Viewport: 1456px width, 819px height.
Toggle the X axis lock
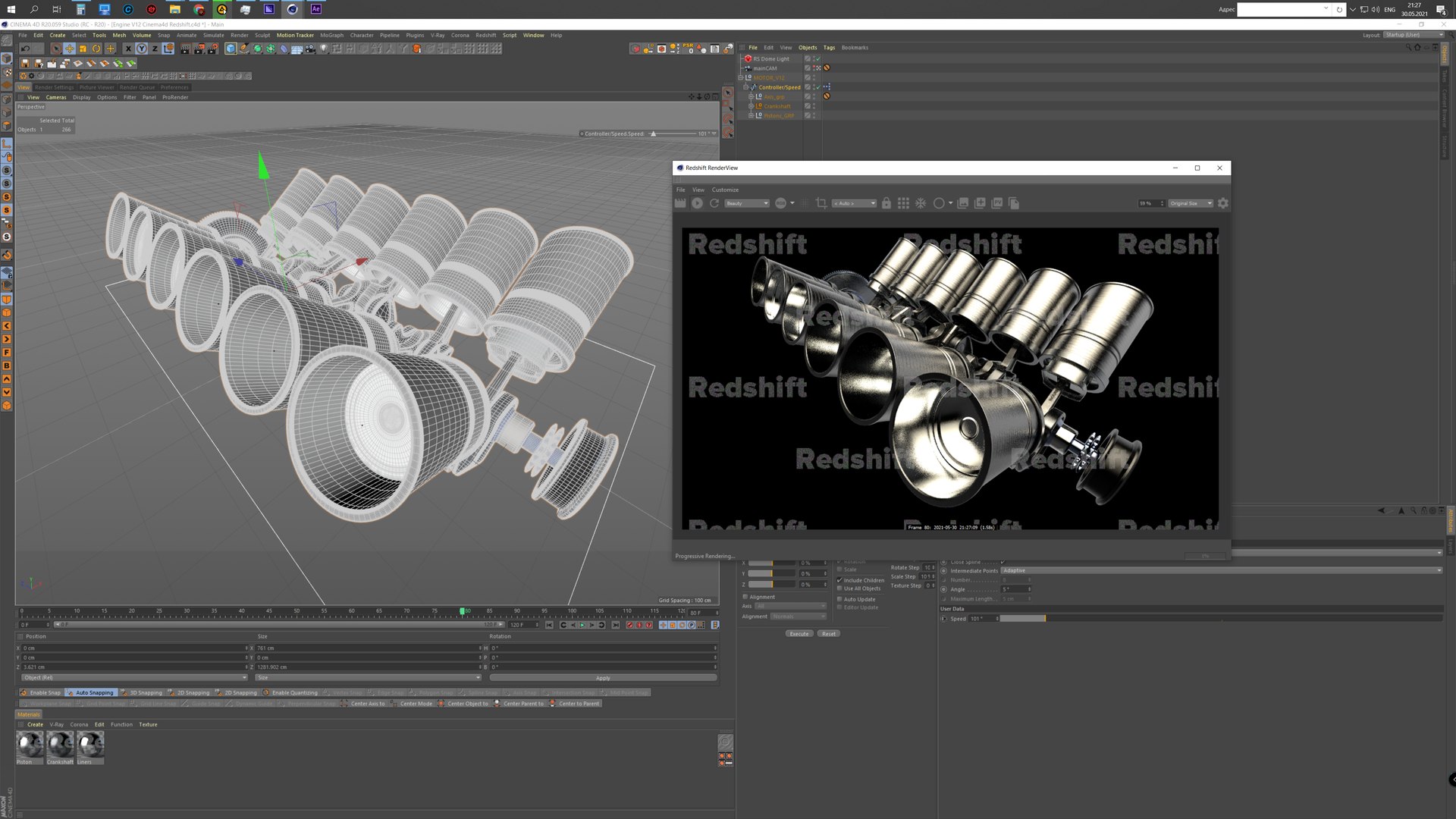point(127,49)
